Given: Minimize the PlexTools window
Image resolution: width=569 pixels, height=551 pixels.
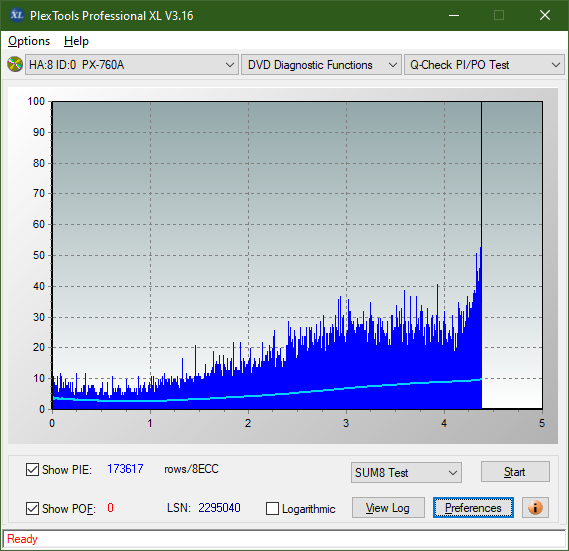Looking at the screenshot, I should 454,15.
